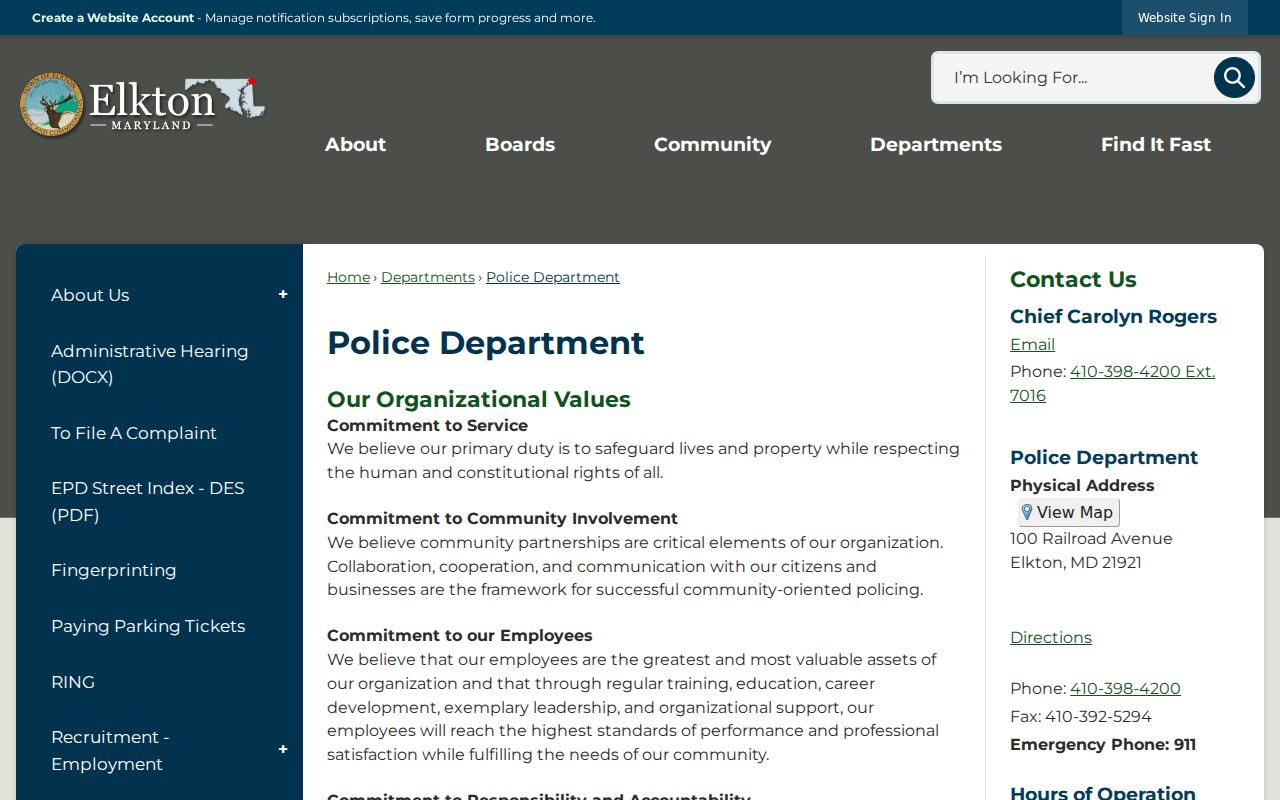The image size is (1280, 800).
Task: Click phone 410-398-4200 Ext. 7016 link
Action: [x=1112, y=383]
